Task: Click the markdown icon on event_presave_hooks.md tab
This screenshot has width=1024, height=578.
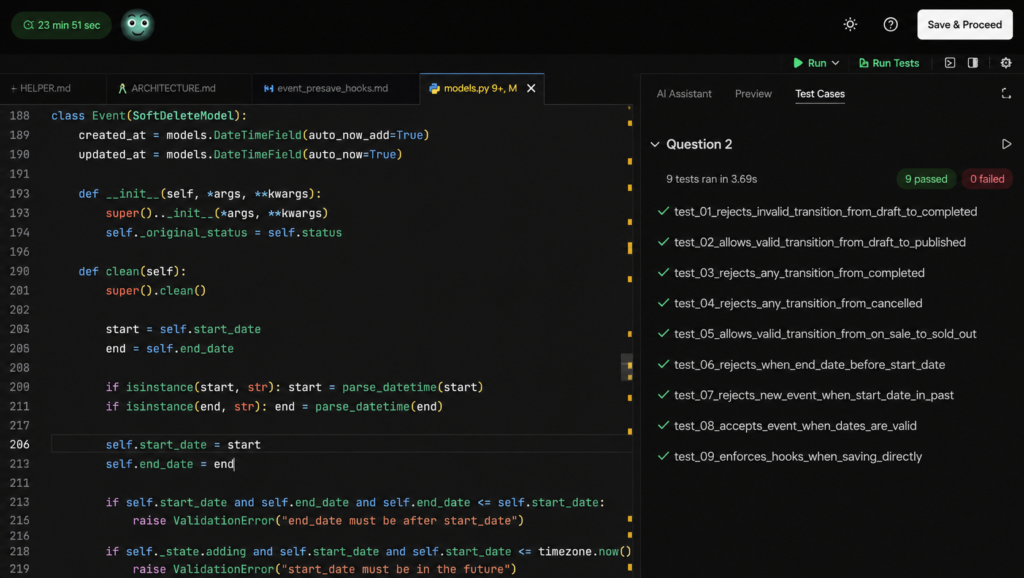Action: pos(268,88)
